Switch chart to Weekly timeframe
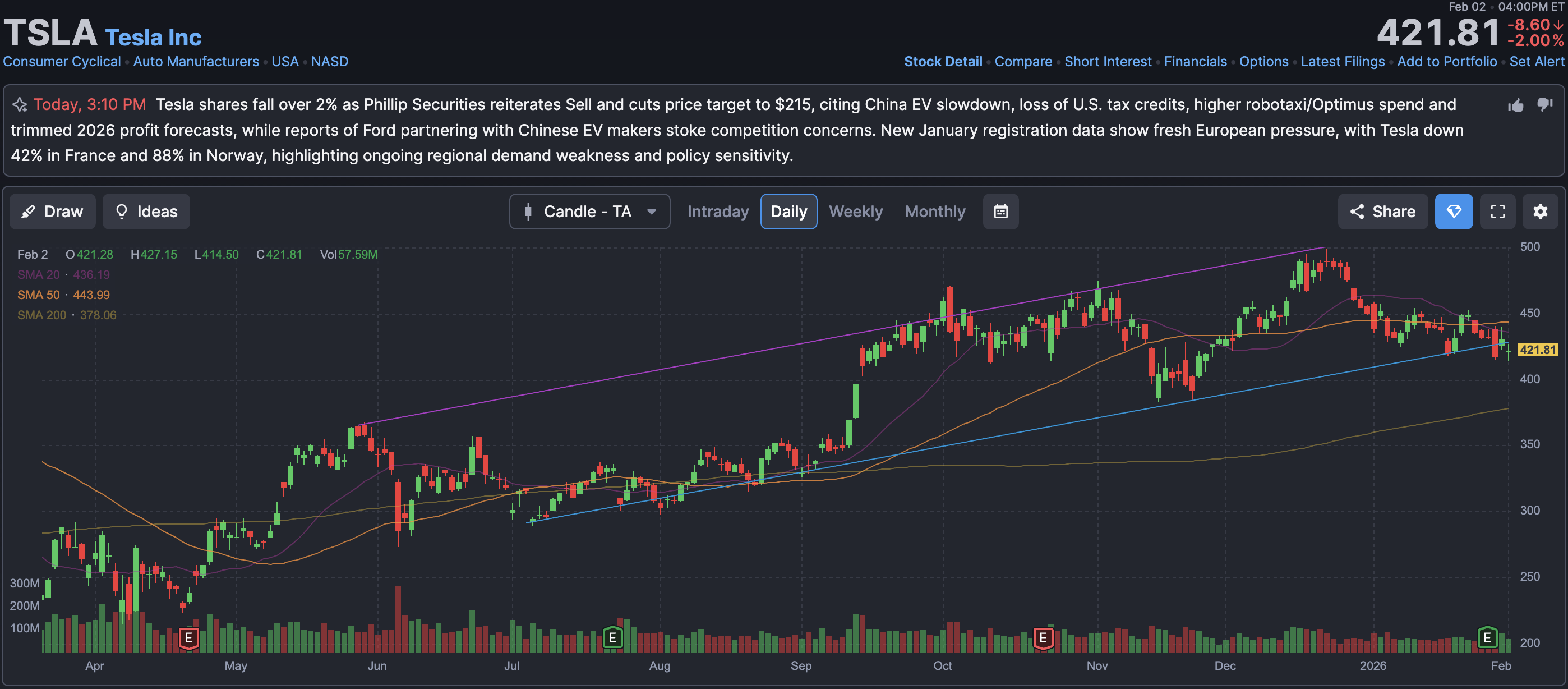This screenshot has width=1568, height=689. coord(855,212)
